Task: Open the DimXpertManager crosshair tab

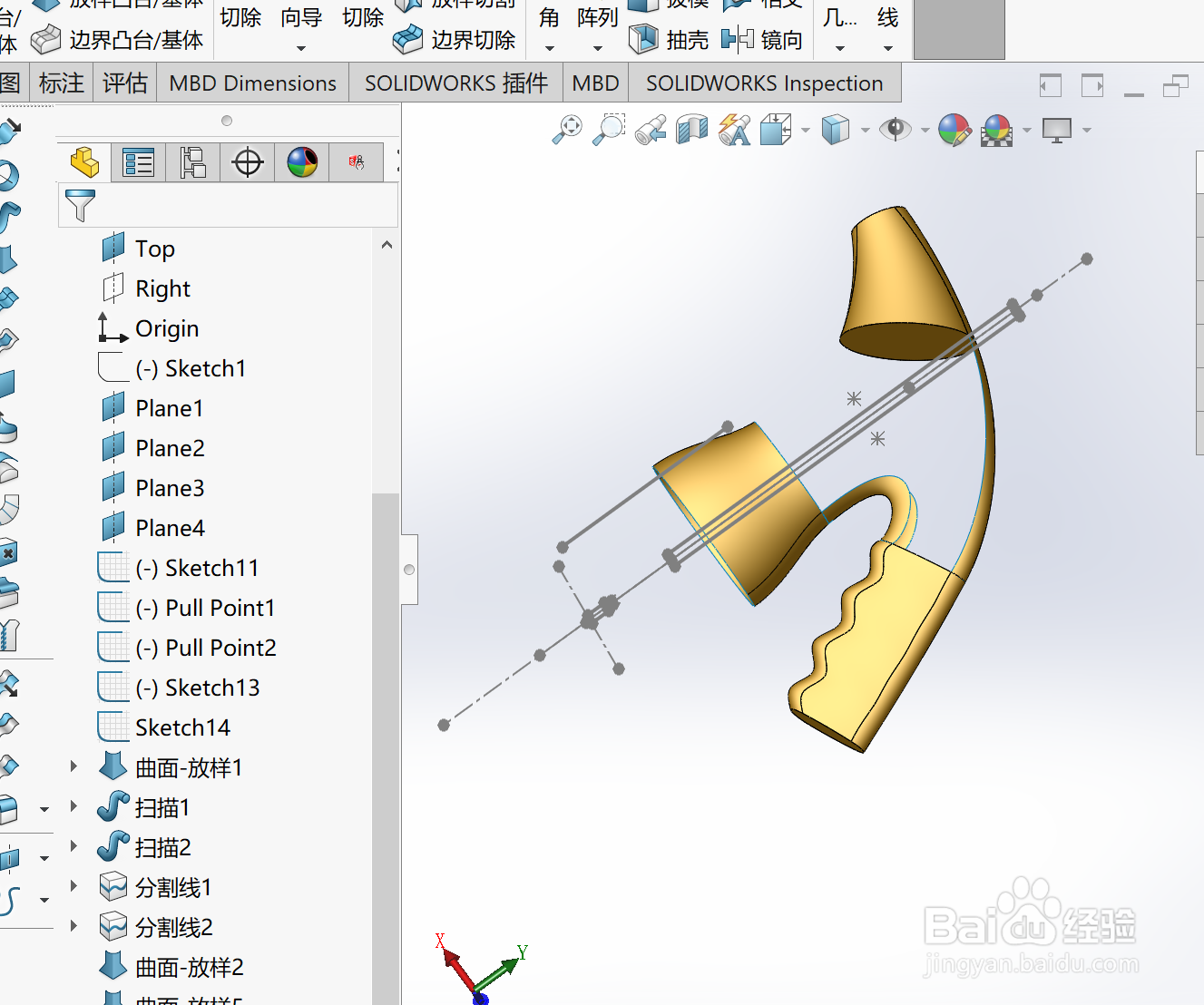Action: pyautogui.click(x=248, y=162)
